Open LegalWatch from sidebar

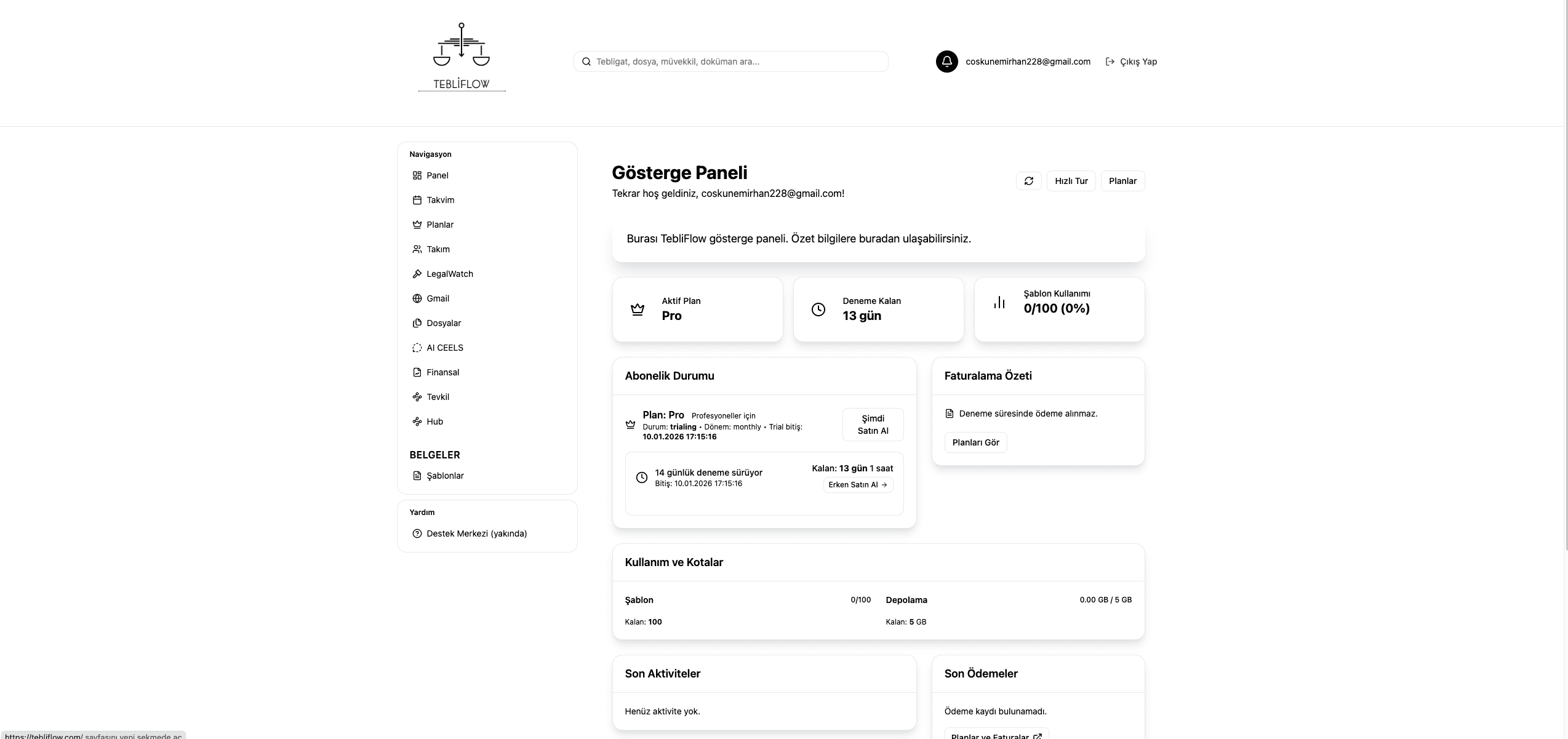point(449,274)
